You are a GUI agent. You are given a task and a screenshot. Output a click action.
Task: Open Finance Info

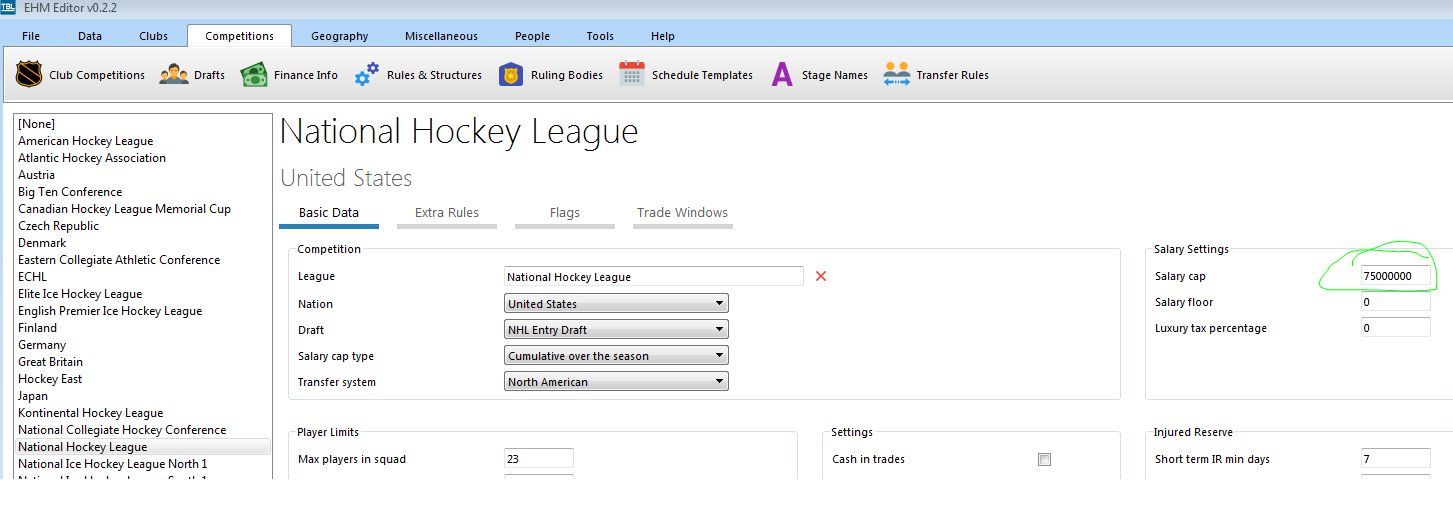(x=289, y=75)
